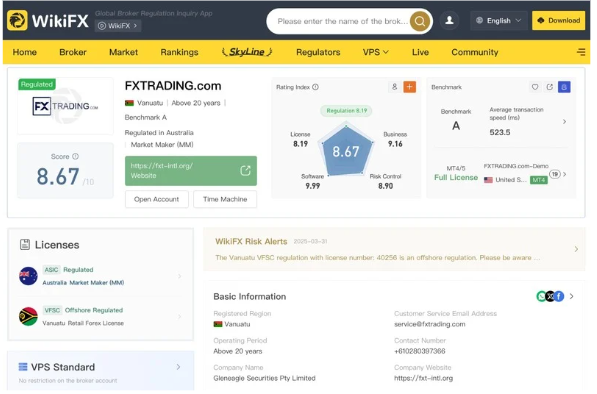Open the Market menu item
The width and height of the screenshot is (597, 394).
click(123, 52)
